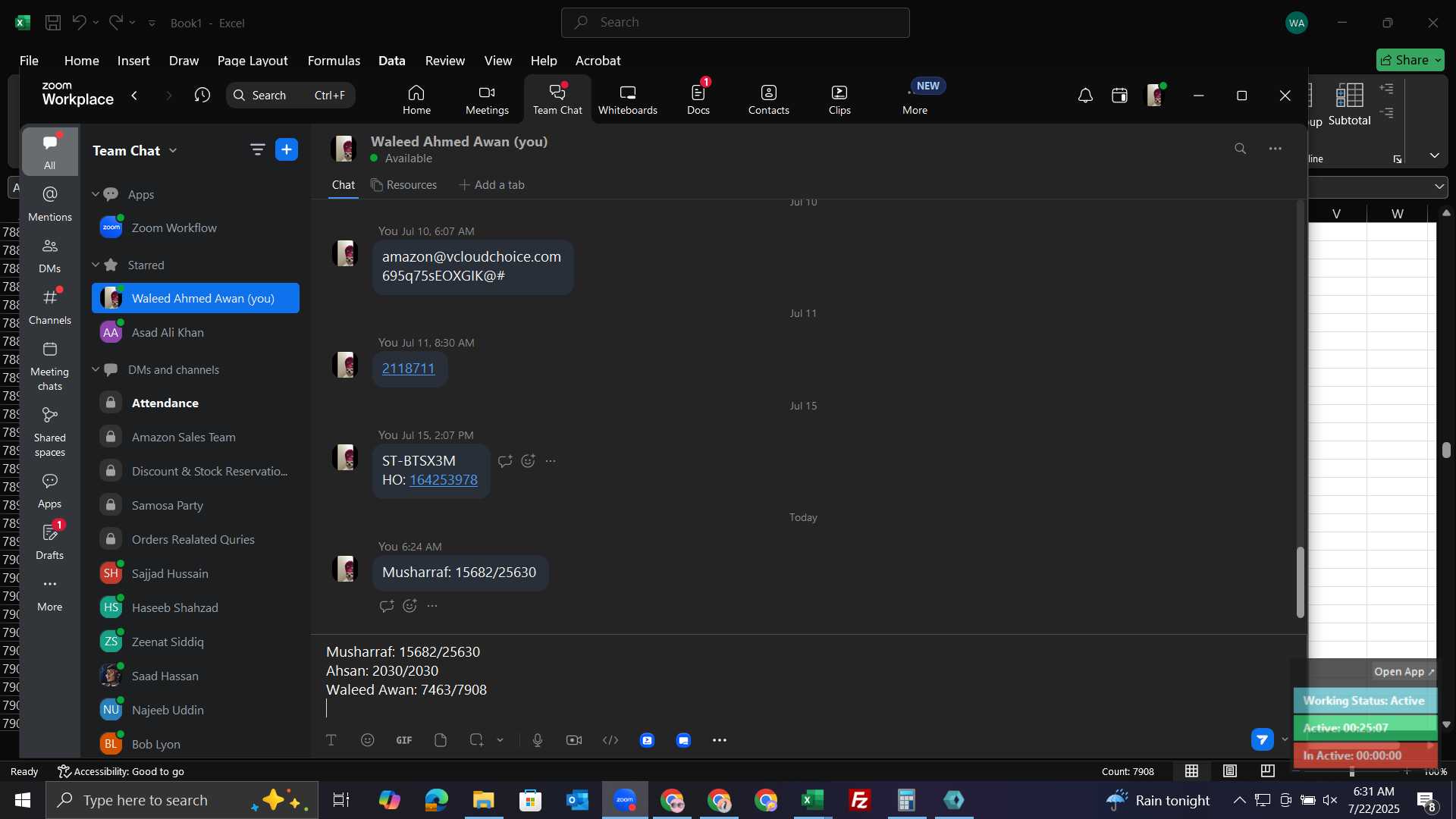Open the Whiteboards section
This screenshot has height=819, width=1456.
[x=628, y=99]
